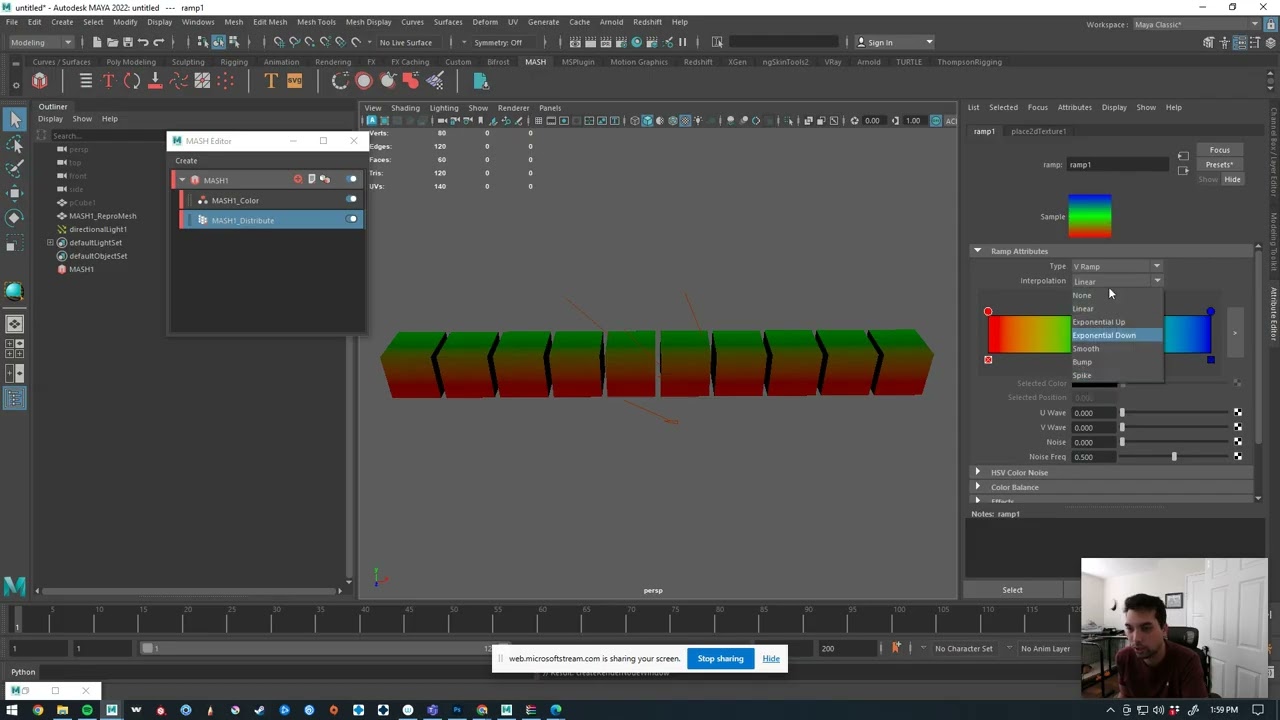Screen dimensions: 1280x720
Task: Click the Hide link in sharing bar
Action: click(x=771, y=659)
